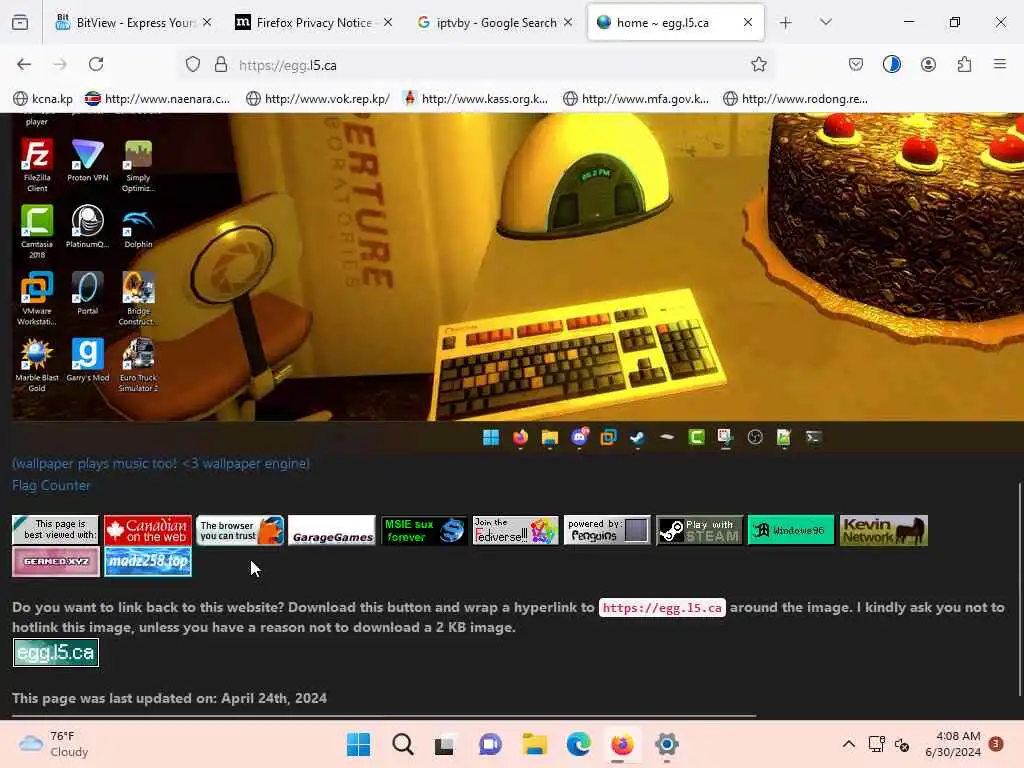Open the vok.rep.kp bookmark

pos(318,99)
